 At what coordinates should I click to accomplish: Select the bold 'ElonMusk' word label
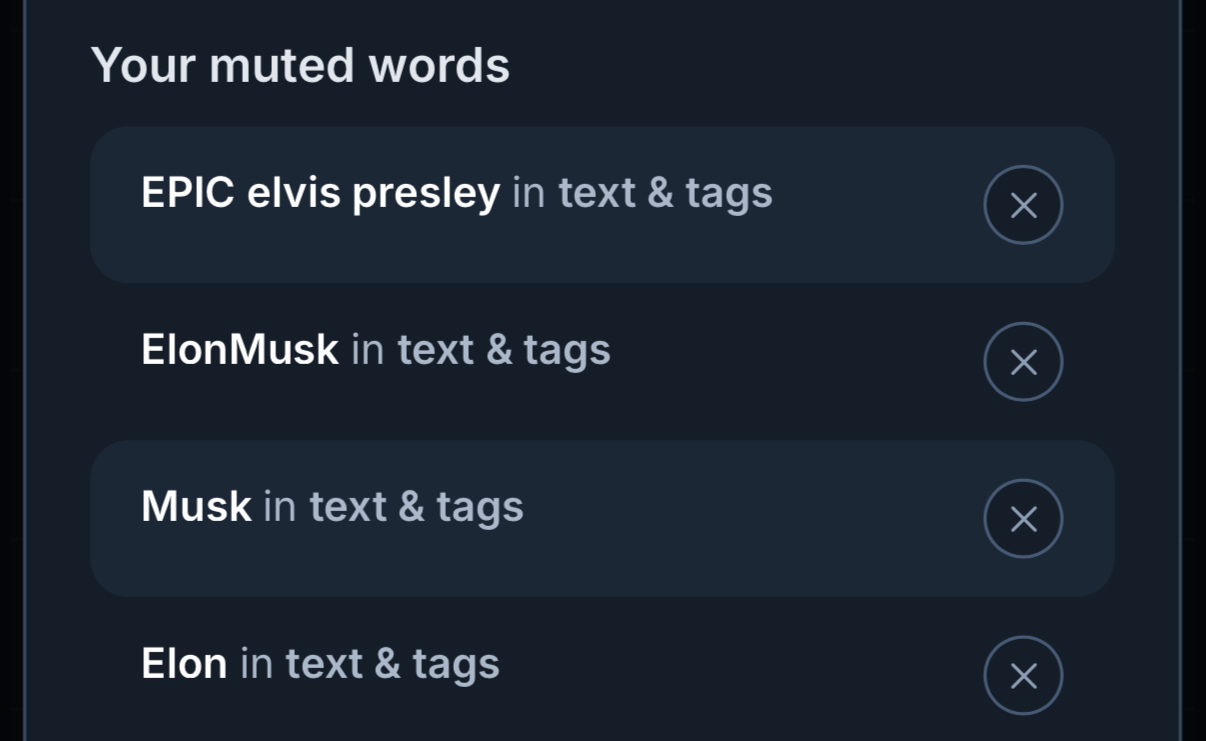coord(240,350)
